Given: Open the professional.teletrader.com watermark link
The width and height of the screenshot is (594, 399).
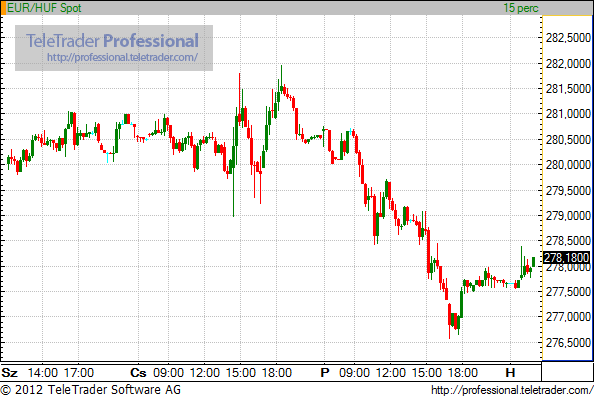Looking at the screenshot, I should [x=122, y=57].
